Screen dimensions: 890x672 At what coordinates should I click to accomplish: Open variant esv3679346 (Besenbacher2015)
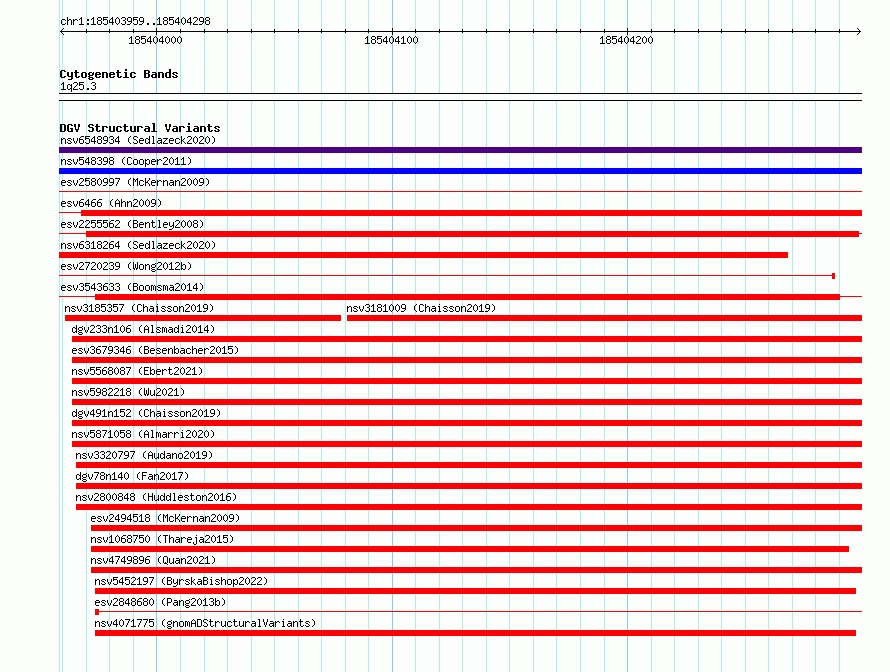(155, 350)
